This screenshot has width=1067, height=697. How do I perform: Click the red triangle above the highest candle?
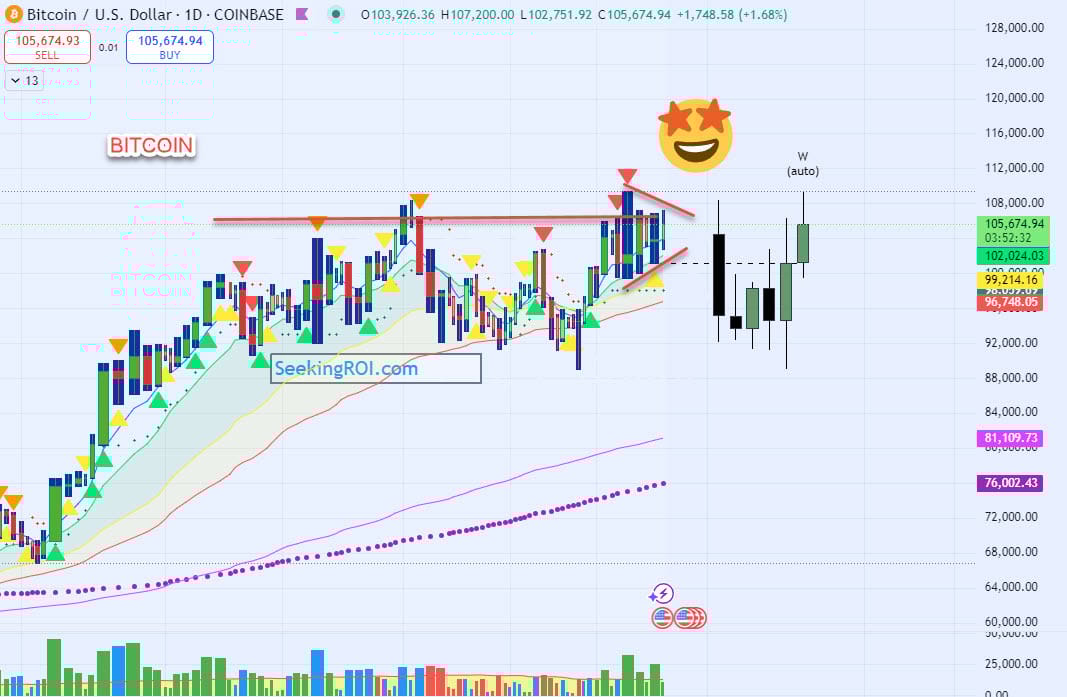627,176
